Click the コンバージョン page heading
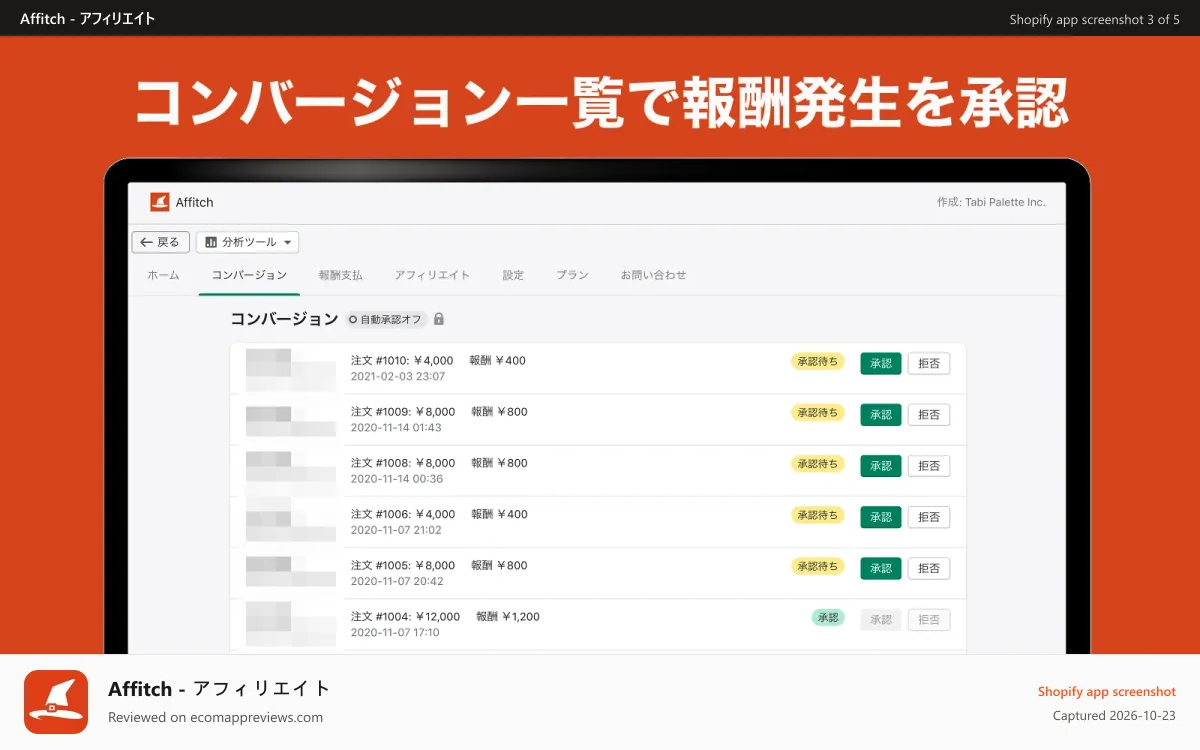Viewport: 1200px width, 750px height. (x=284, y=319)
